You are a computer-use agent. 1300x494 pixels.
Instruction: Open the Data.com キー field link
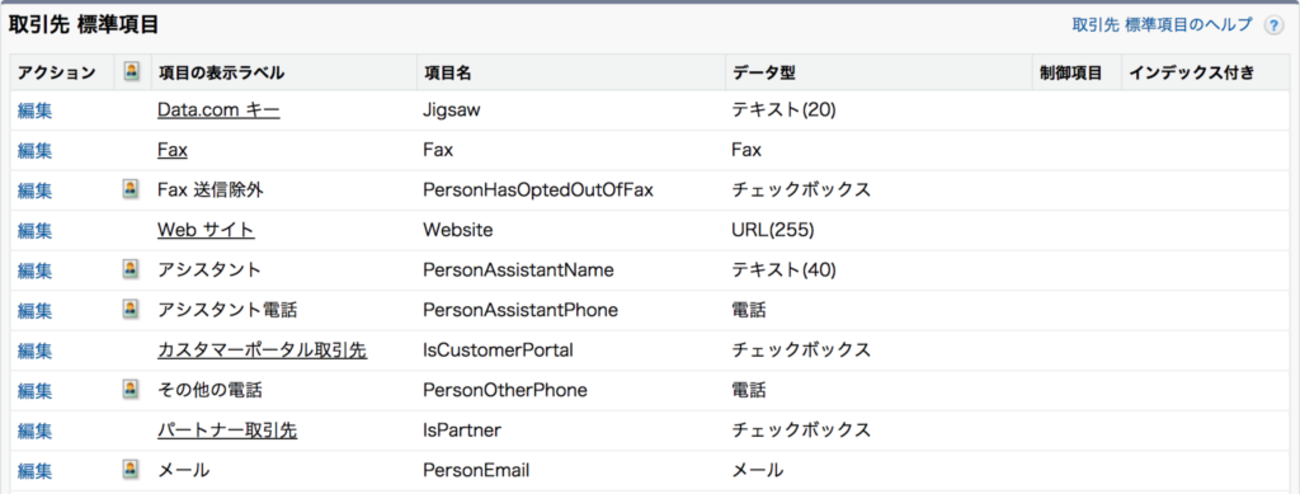click(218, 110)
